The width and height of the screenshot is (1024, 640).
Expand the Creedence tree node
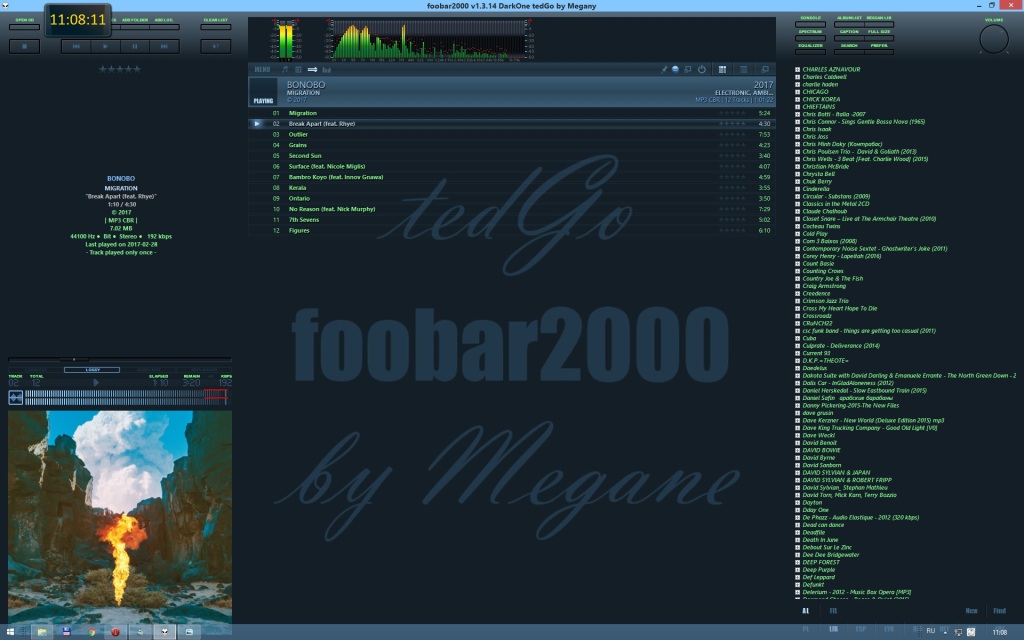[x=797, y=294]
